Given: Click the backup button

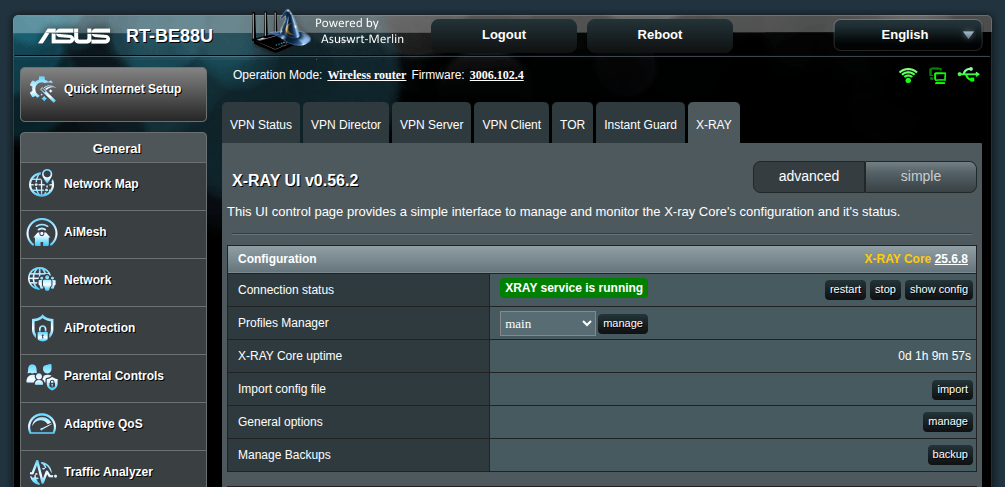Looking at the screenshot, I should [950, 455].
